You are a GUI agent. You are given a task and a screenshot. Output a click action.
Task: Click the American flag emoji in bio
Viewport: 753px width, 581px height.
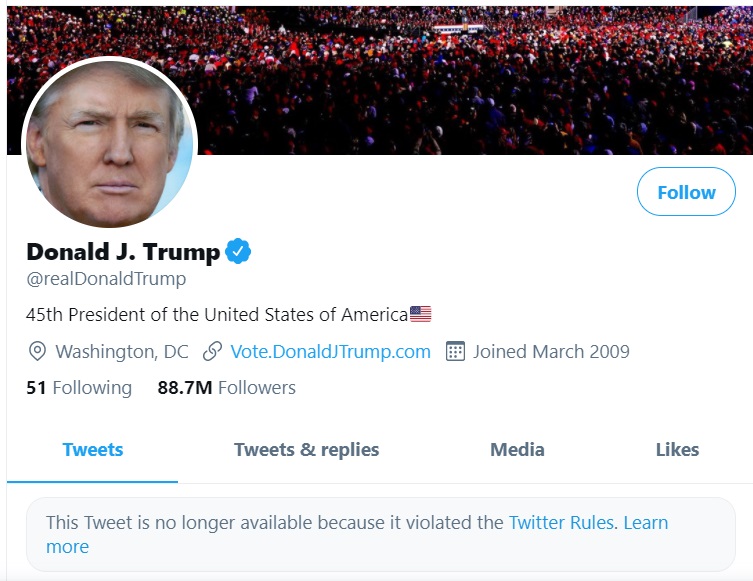click(x=420, y=314)
